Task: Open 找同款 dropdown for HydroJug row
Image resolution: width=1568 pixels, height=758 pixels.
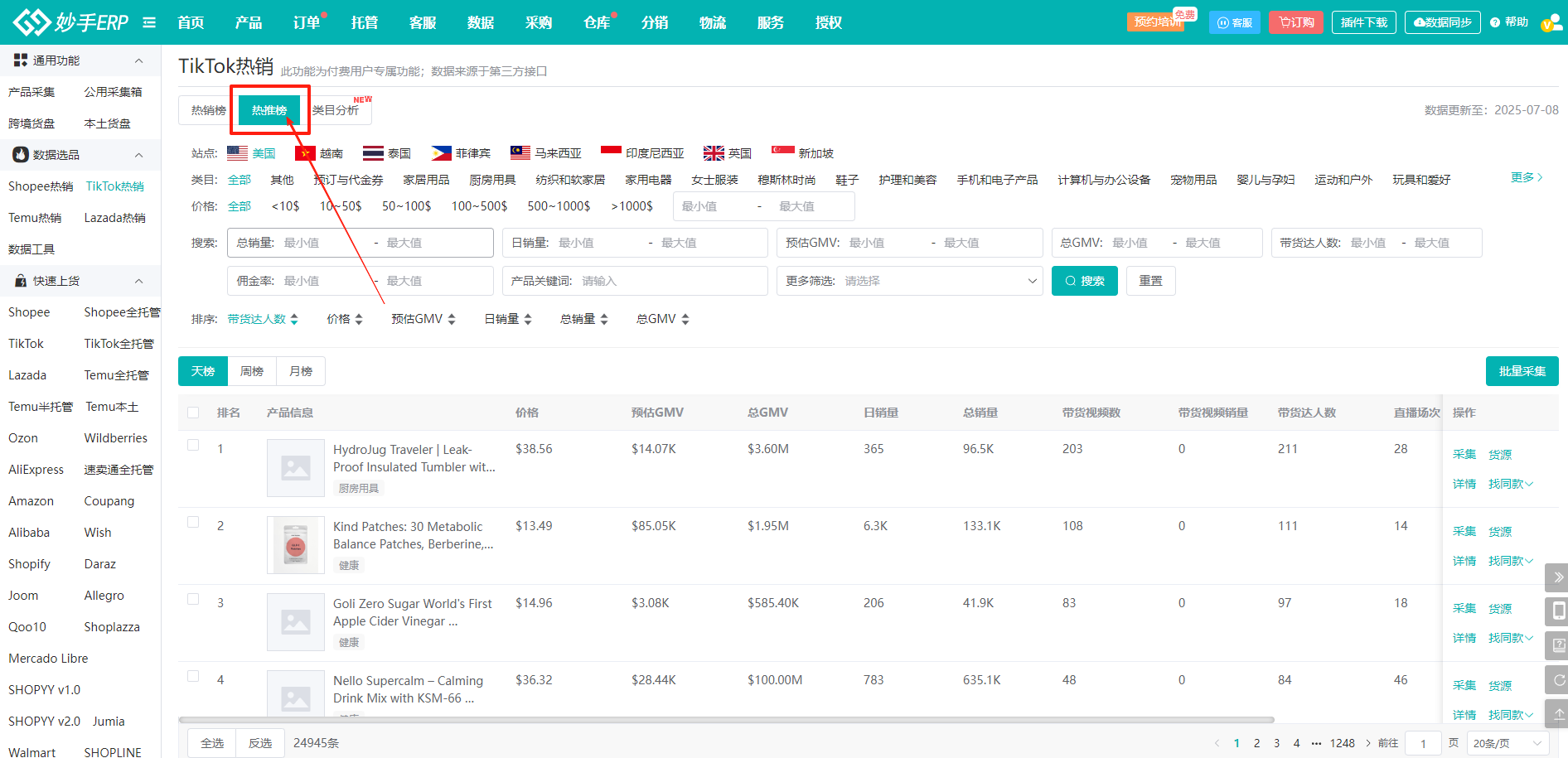Action: coord(1511,484)
